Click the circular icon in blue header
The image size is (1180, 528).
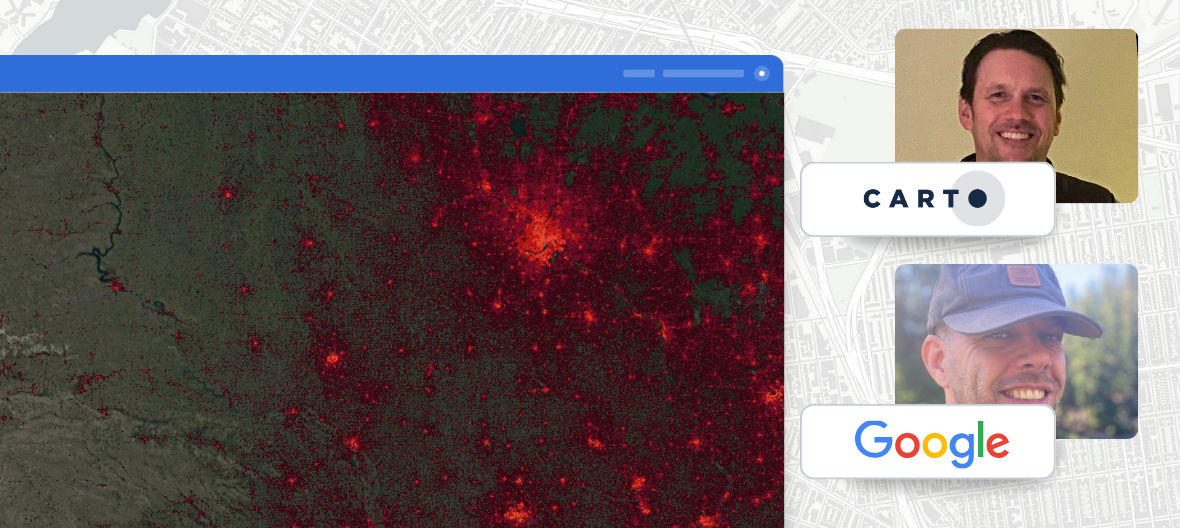tap(762, 74)
